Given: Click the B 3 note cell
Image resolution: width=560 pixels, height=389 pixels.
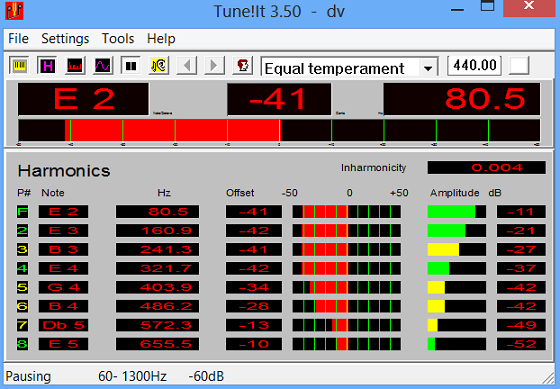Looking at the screenshot, I should pos(63,249).
